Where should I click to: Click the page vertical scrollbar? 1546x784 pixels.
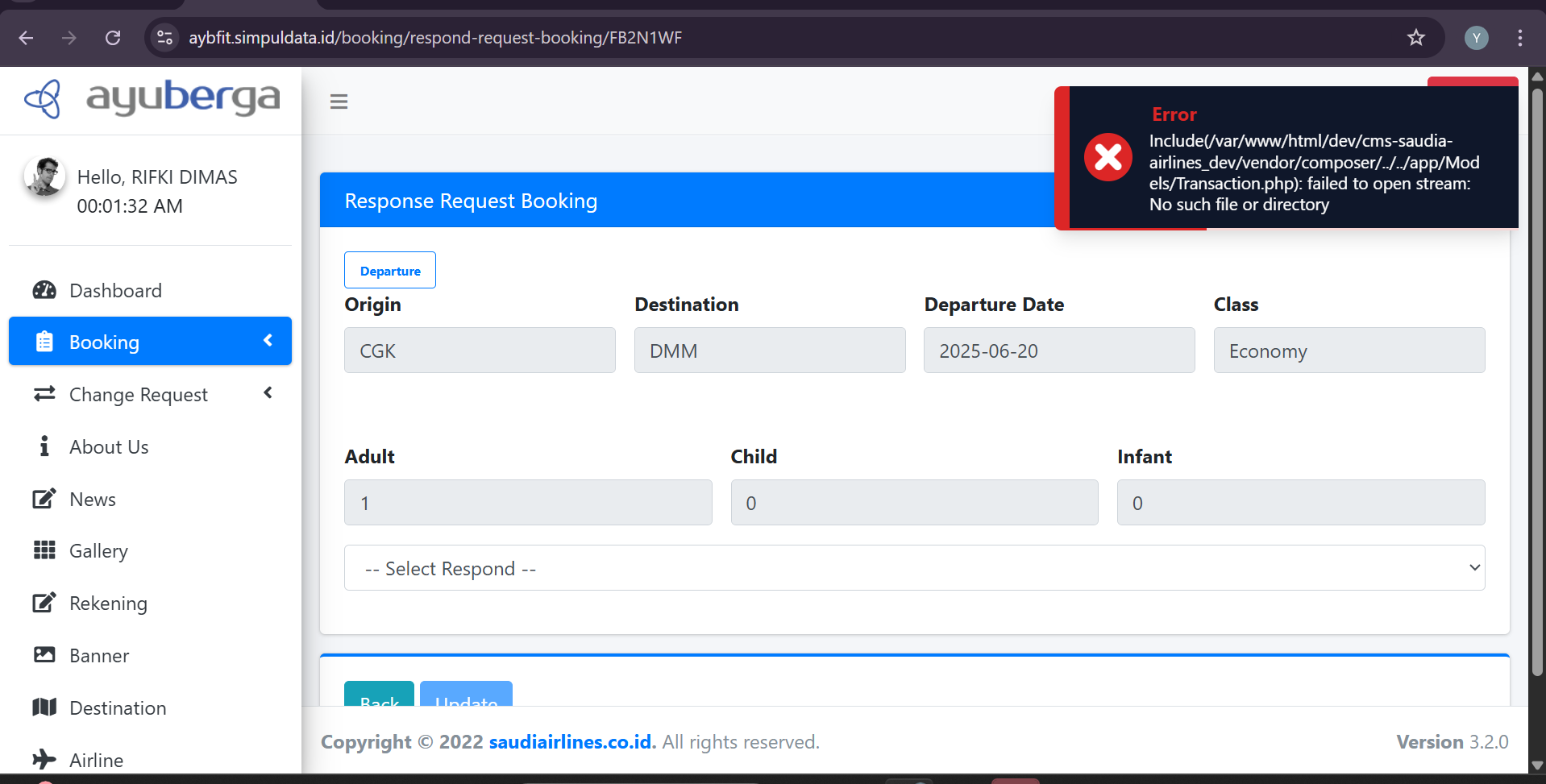coord(1536,387)
